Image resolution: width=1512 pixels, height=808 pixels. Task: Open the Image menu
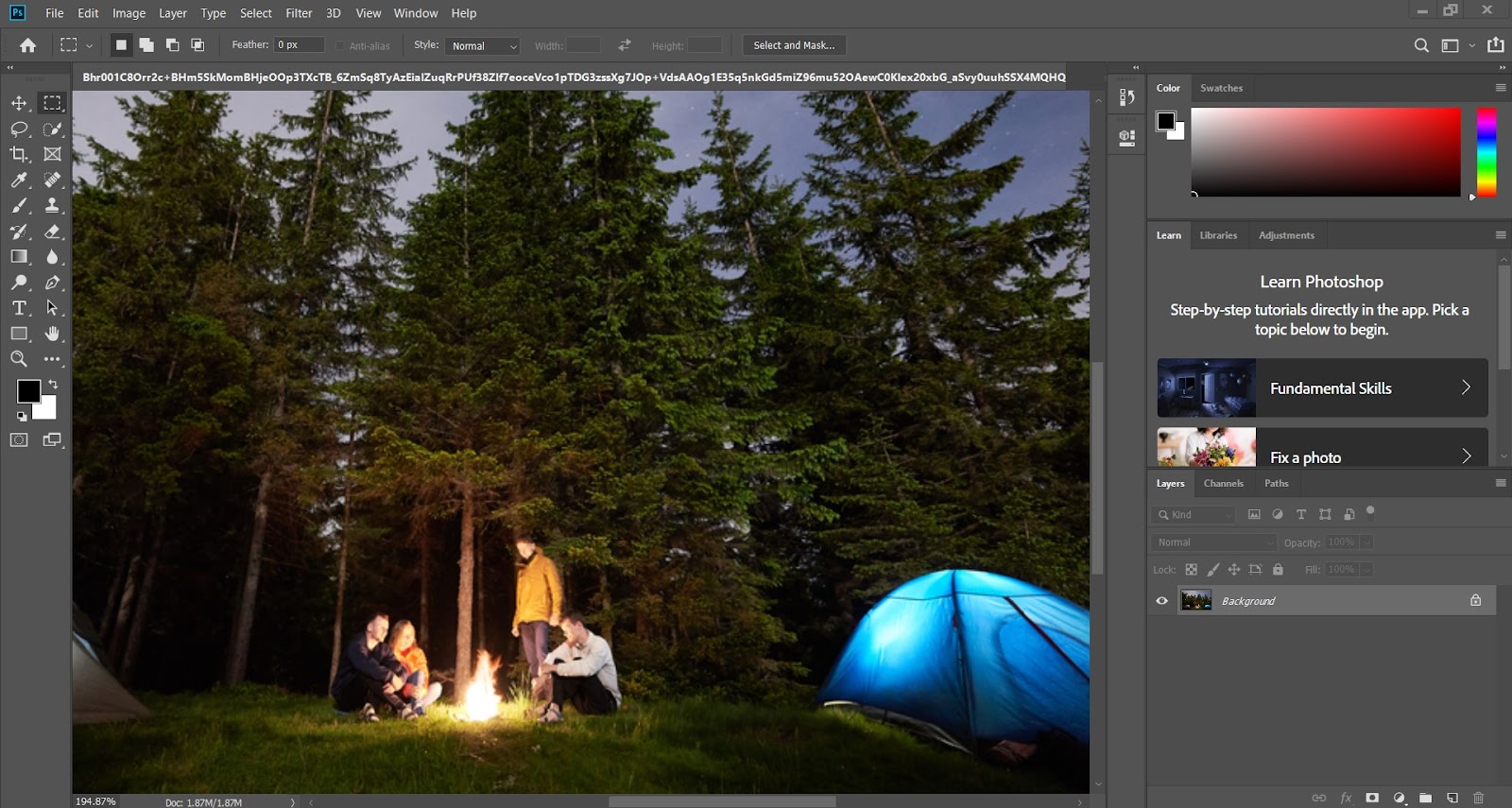129,13
